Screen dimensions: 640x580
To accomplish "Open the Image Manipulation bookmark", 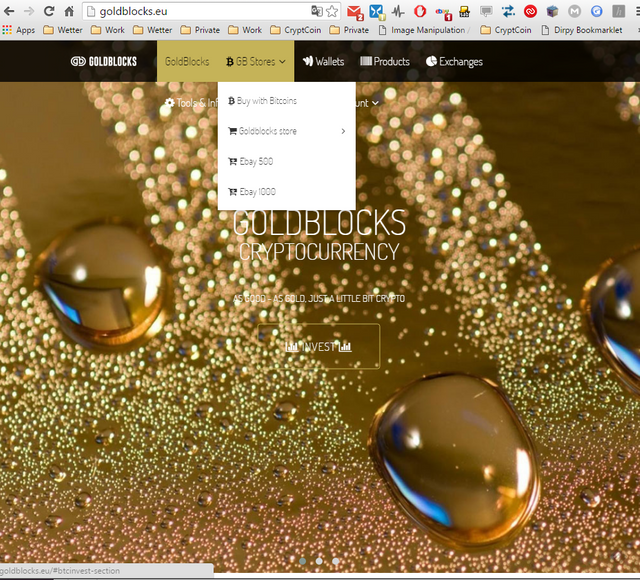I will click(x=422, y=30).
